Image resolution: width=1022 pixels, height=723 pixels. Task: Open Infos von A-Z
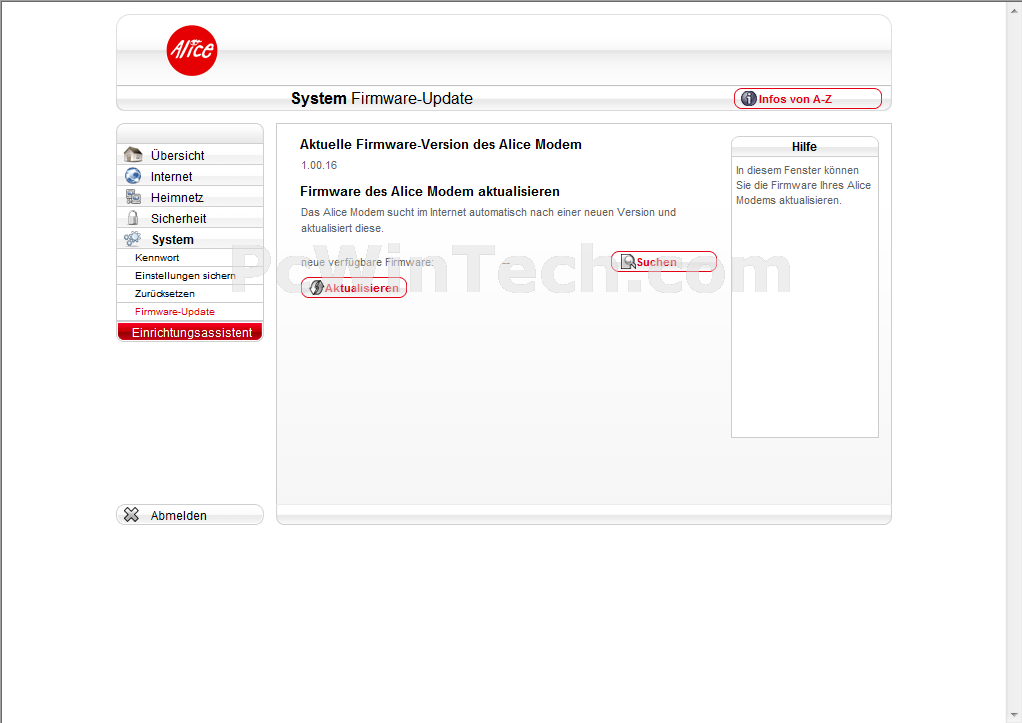tap(808, 98)
